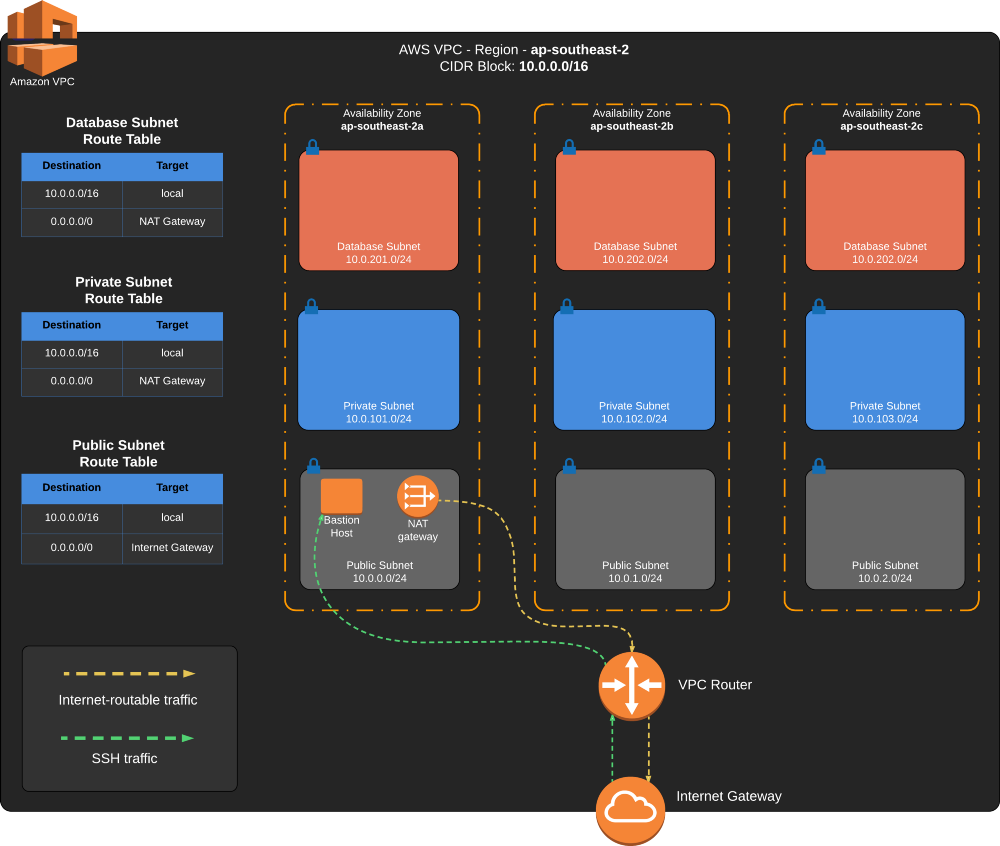Screen dimensions: 1000x846
Task: Click the lock icon on Database Subnet 10.0.201.0/24
Action: (x=312, y=147)
